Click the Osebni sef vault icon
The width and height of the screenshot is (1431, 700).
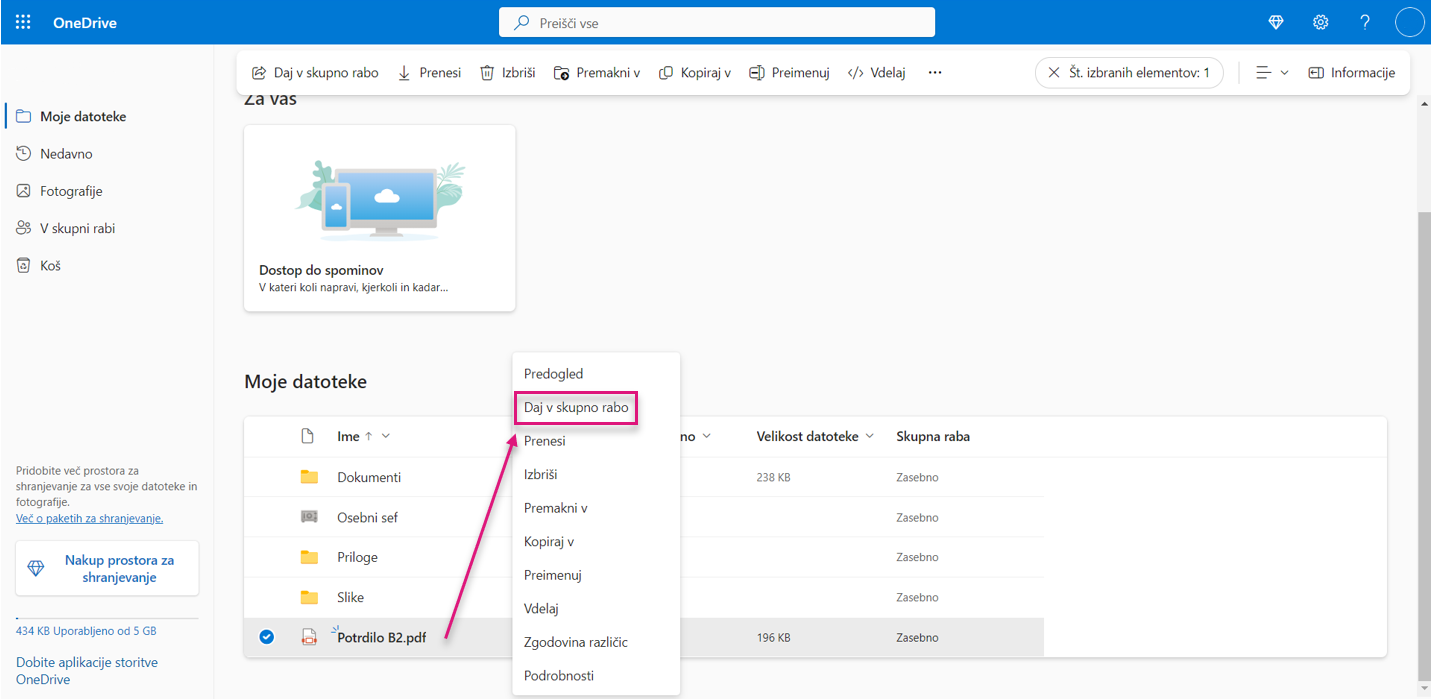309,517
